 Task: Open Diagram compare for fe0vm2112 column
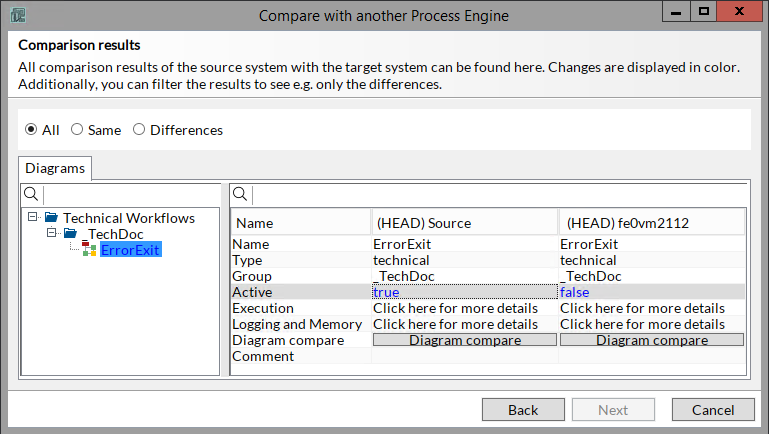tap(651, 340)
